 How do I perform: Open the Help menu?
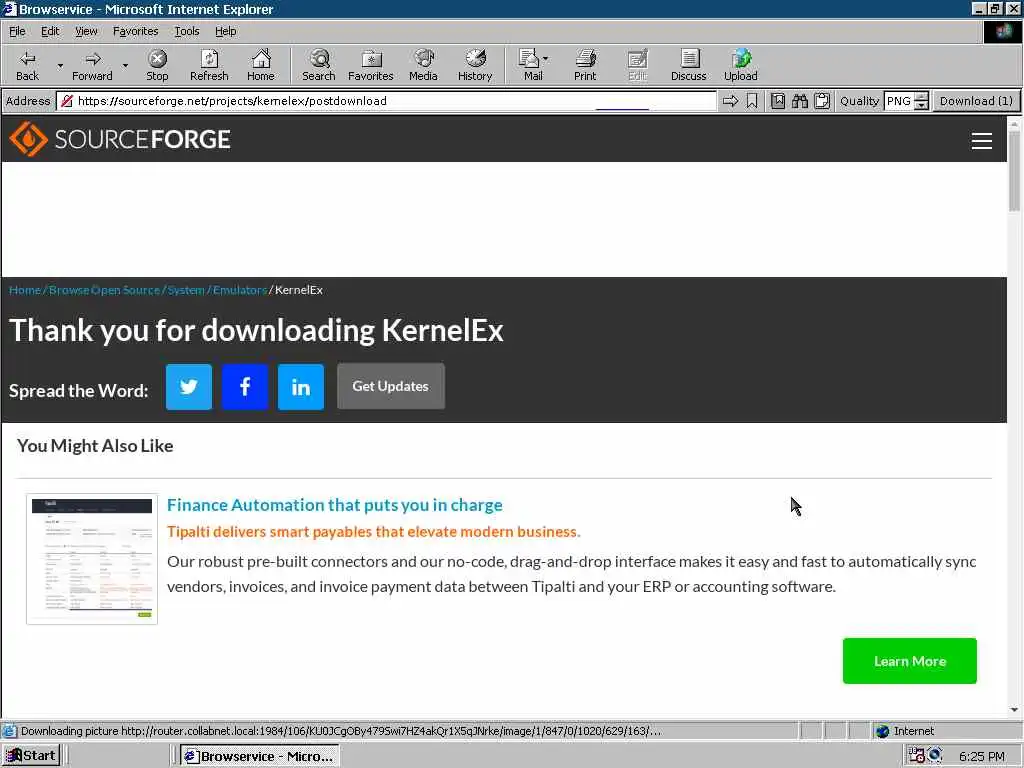tap(225, 31)
